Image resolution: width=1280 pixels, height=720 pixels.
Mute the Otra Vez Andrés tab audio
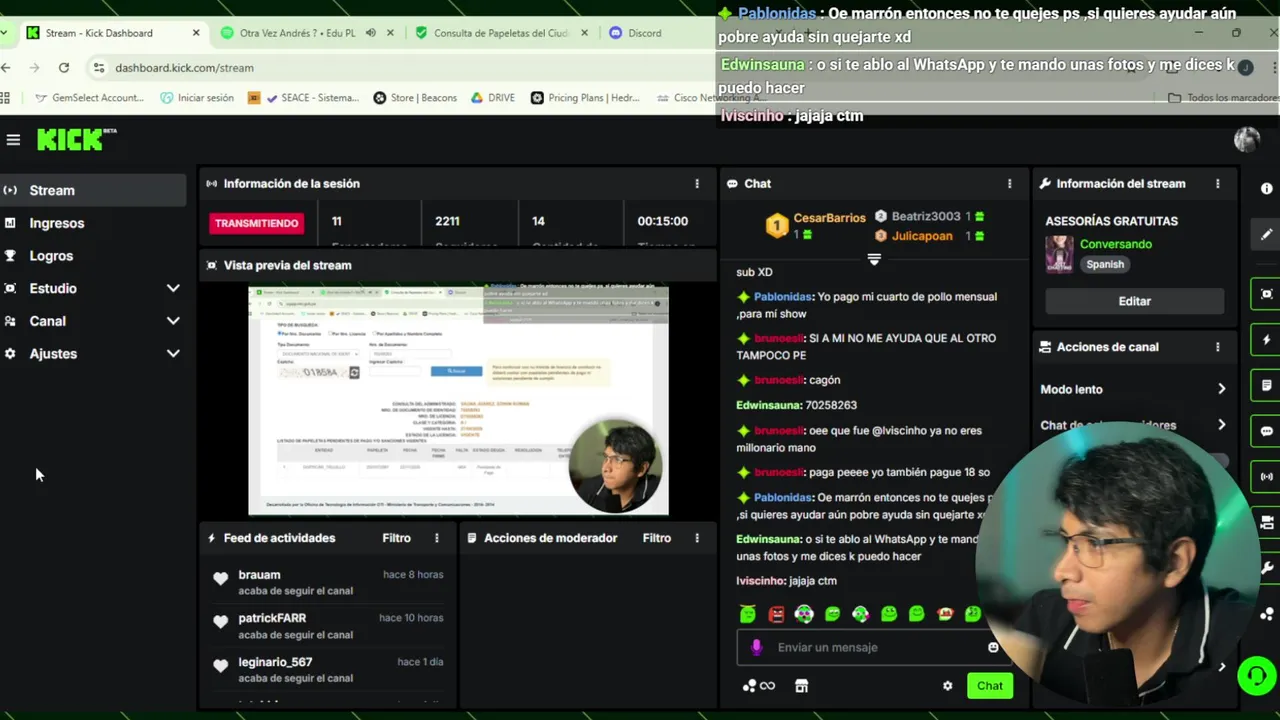(370, 33)
